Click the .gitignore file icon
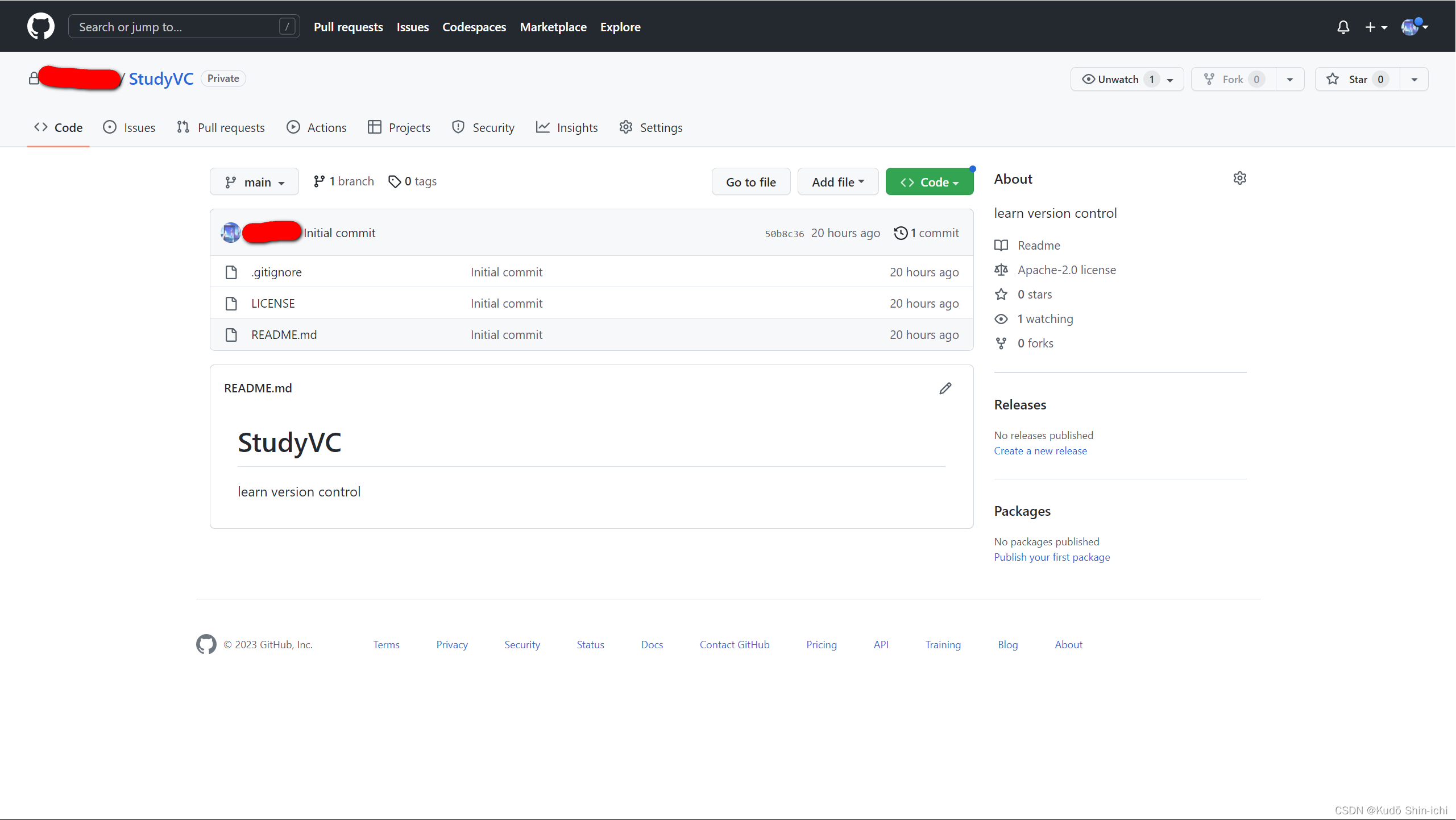The height and width of the screenshot is (820, 1456). pyautogui.click(x=231, y=272)
